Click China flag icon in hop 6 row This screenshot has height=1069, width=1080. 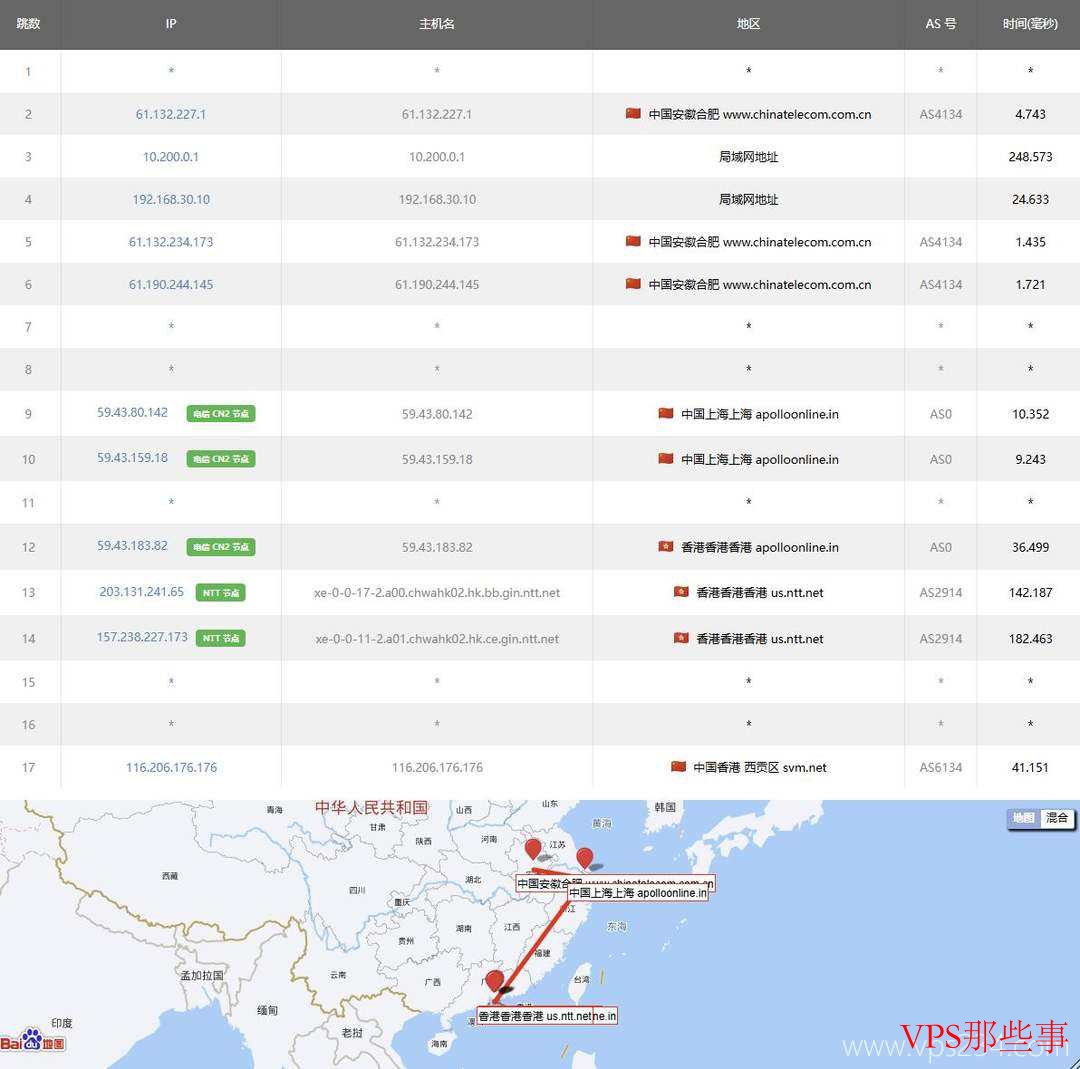(633, 284)
